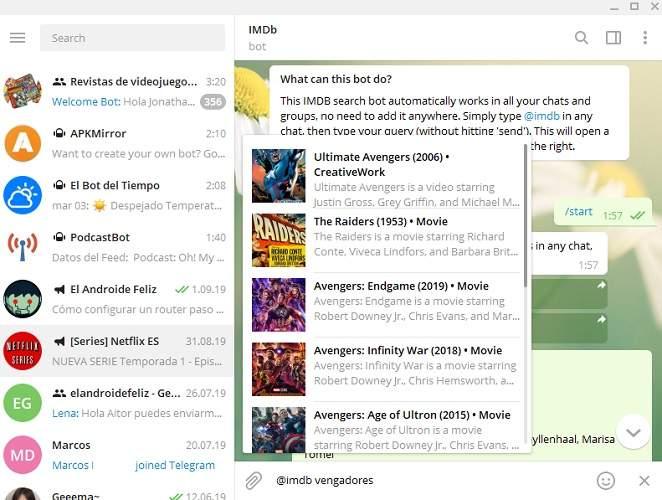Open El Androide Feliz channel avatar
Screen dimensions: 662x500
[x=22, y=299]
